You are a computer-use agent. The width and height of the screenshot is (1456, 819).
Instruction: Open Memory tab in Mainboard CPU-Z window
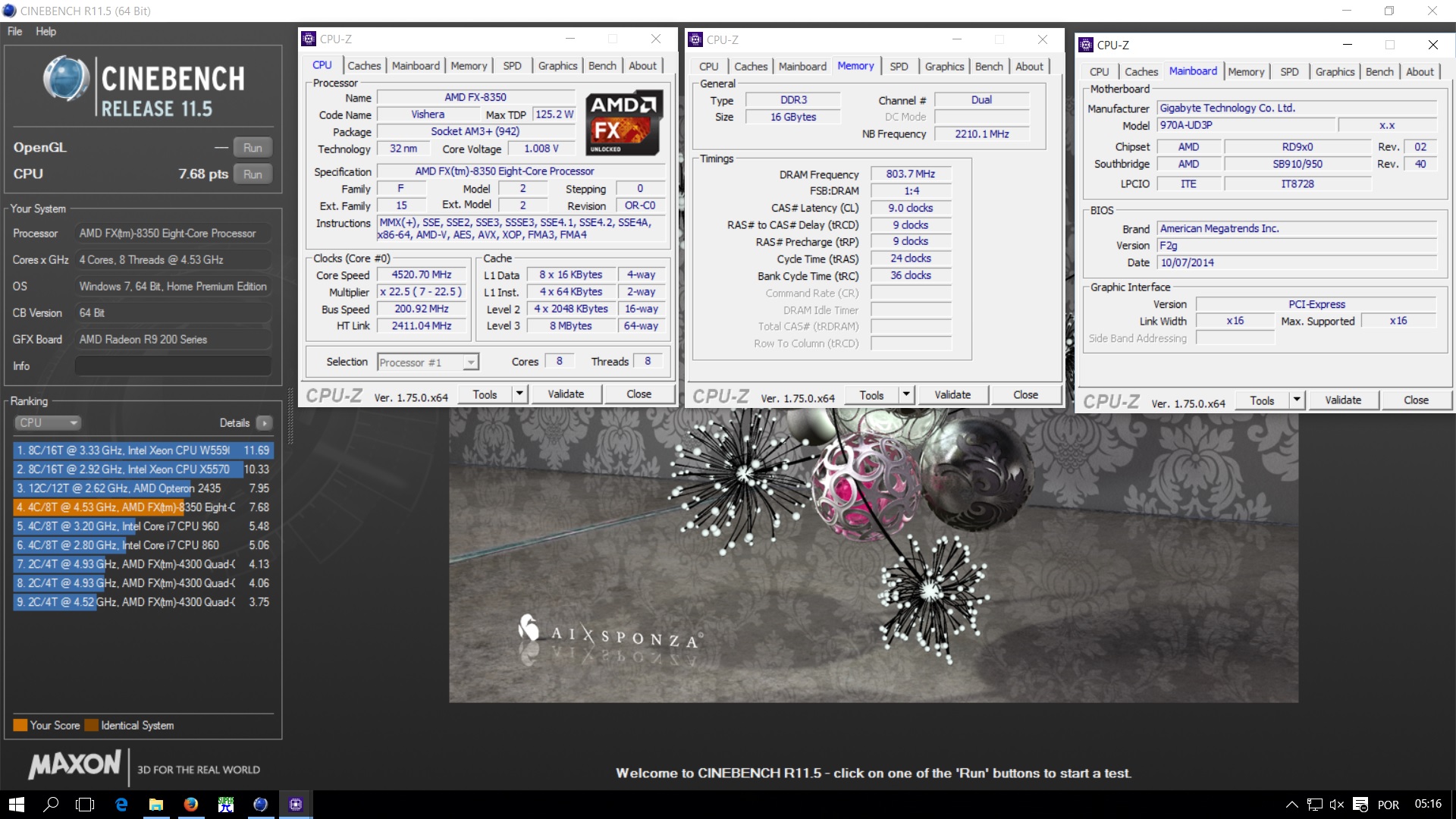tap(1246, 72)
